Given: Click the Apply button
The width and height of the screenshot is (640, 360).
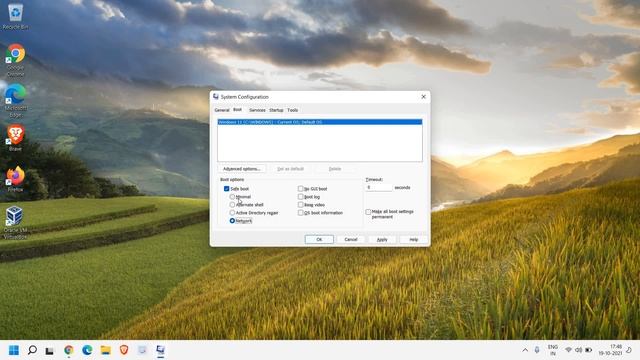Looking at the screenshot, I should (382, 240).
